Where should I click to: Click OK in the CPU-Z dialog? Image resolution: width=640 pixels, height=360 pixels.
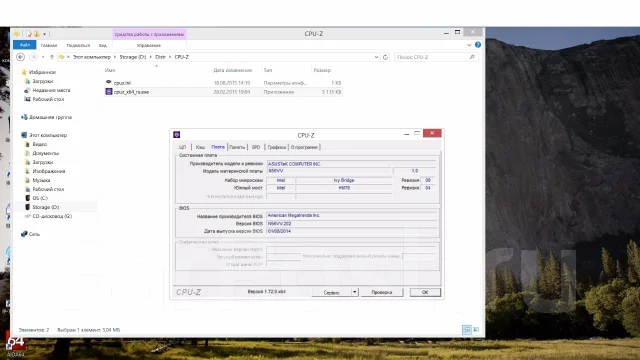pyautogui.click(x=425, y=292)
